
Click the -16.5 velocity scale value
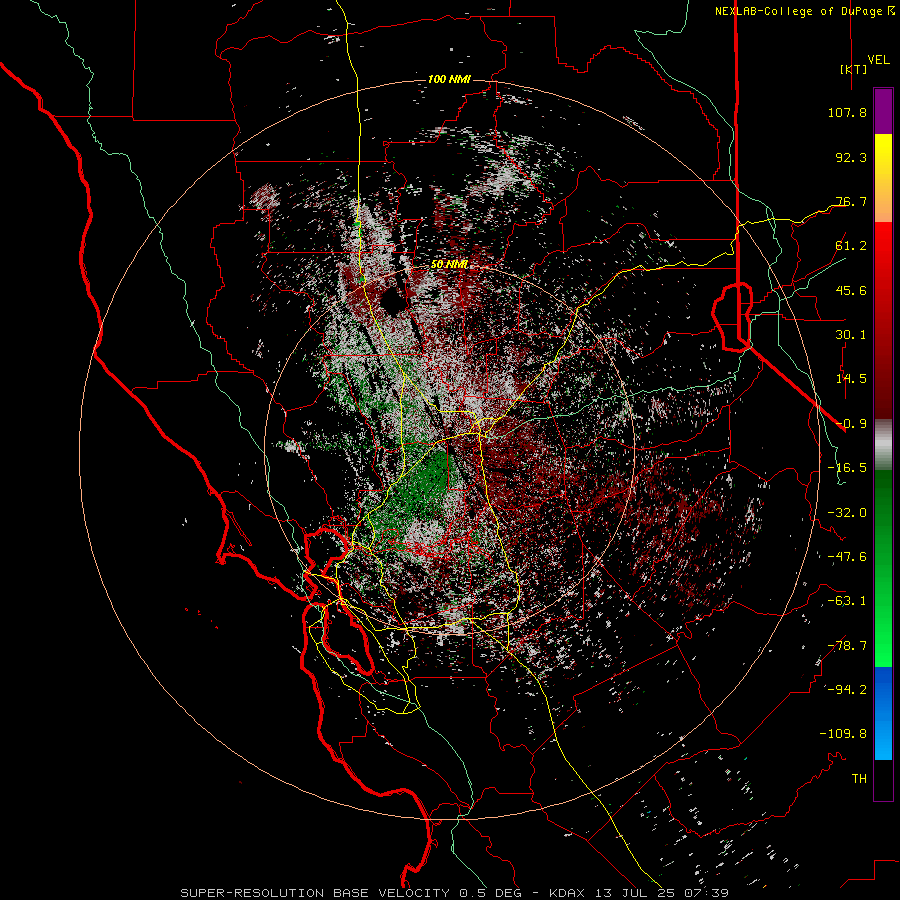tap(847, 468)
